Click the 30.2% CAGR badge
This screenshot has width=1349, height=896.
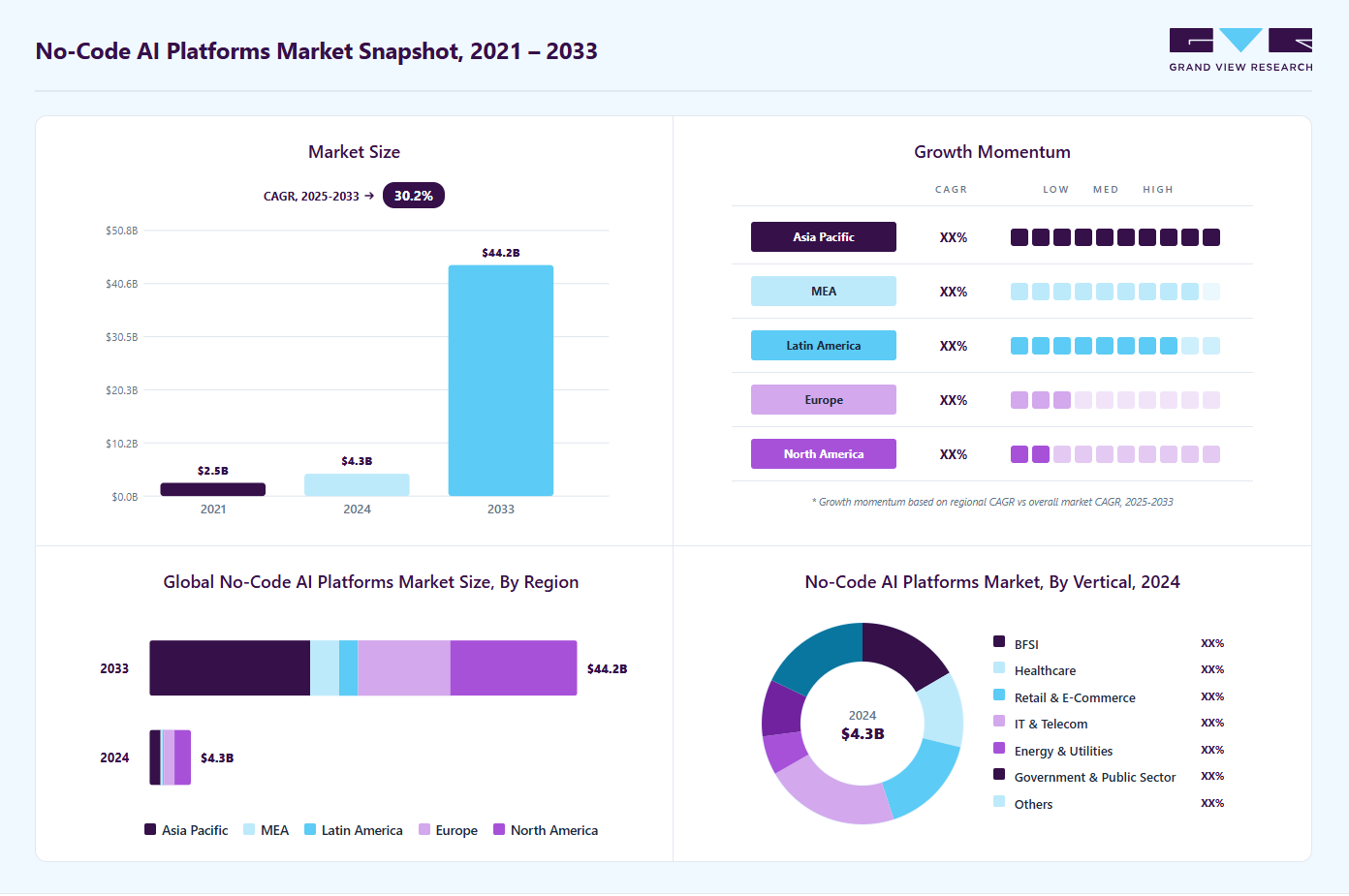[414, 196]
